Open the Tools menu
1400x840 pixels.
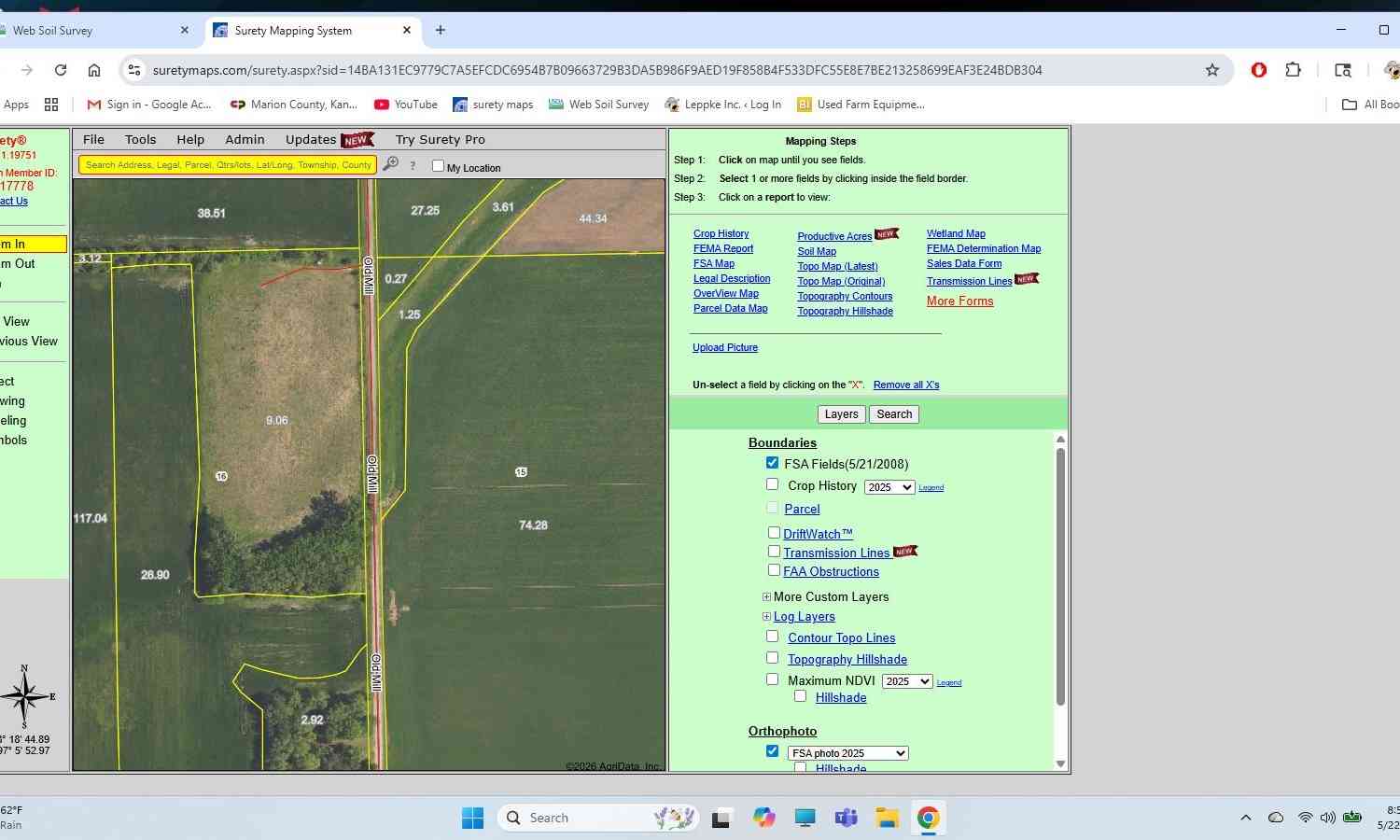point(141,139)
